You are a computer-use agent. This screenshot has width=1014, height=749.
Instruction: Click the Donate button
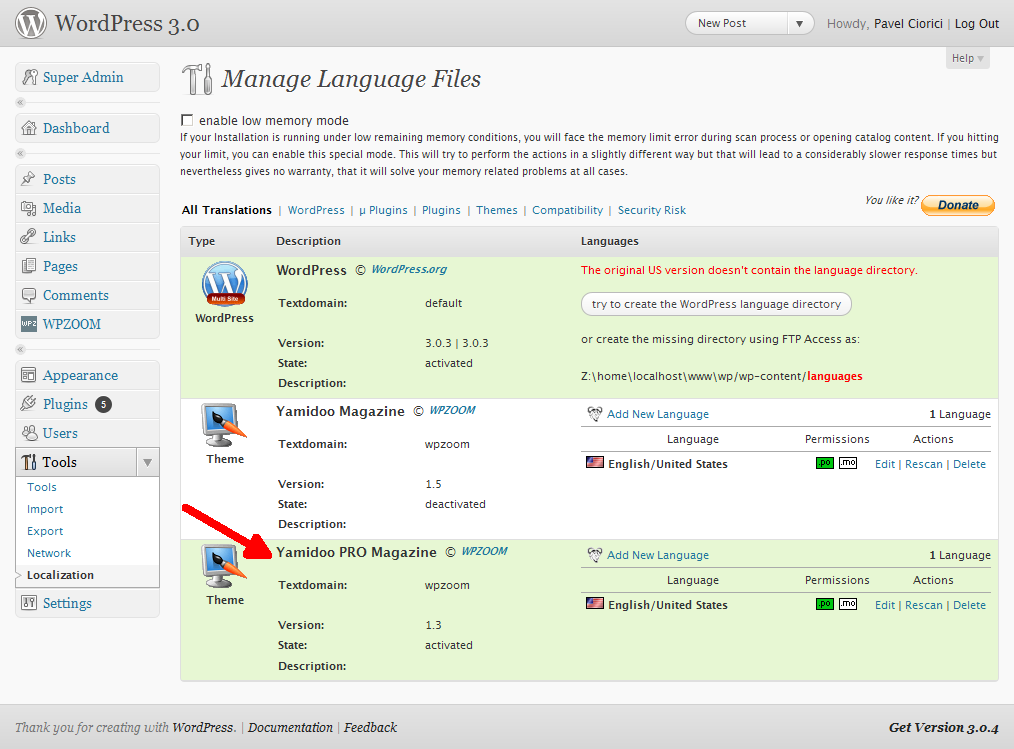tap(958, 205)
